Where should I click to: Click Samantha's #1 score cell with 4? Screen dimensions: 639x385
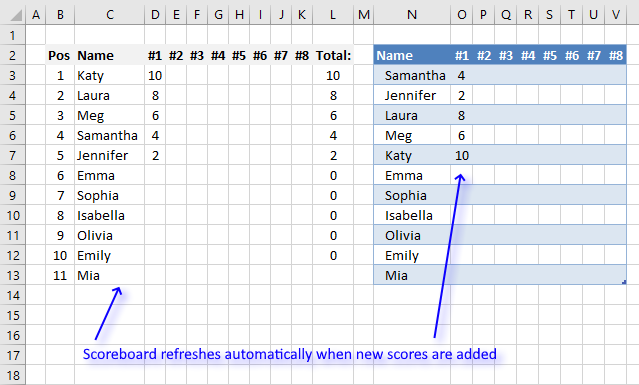(461, 75)
